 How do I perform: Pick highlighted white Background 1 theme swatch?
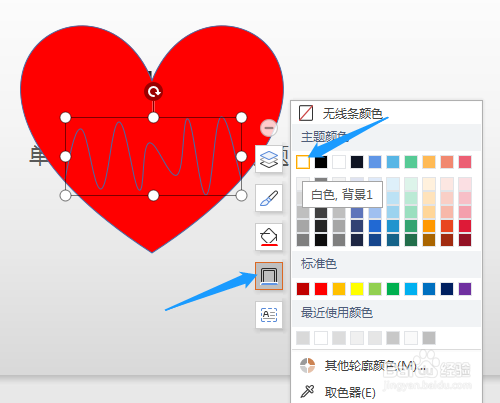pos(303,162)
